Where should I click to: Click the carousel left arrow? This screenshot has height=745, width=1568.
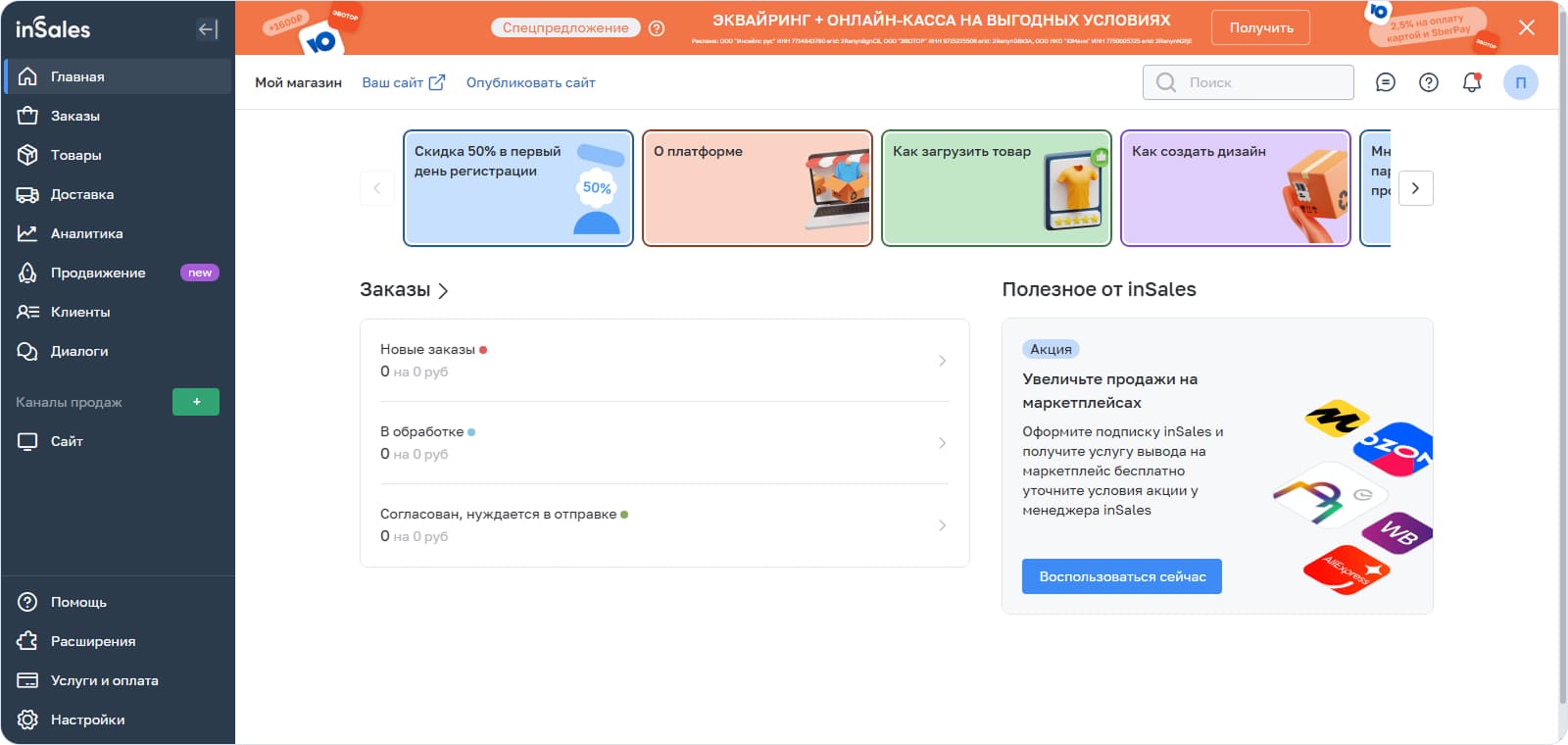tap(377, 188)
